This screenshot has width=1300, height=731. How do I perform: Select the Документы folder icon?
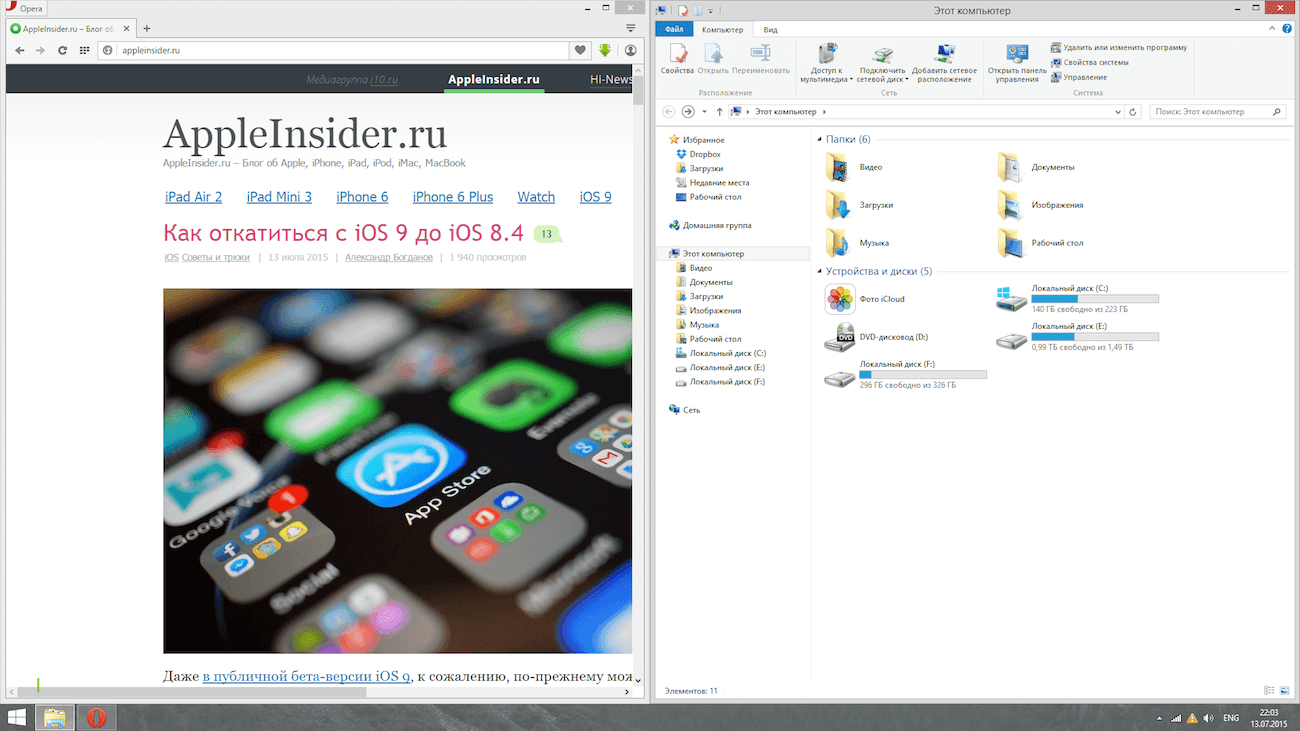1011,167
